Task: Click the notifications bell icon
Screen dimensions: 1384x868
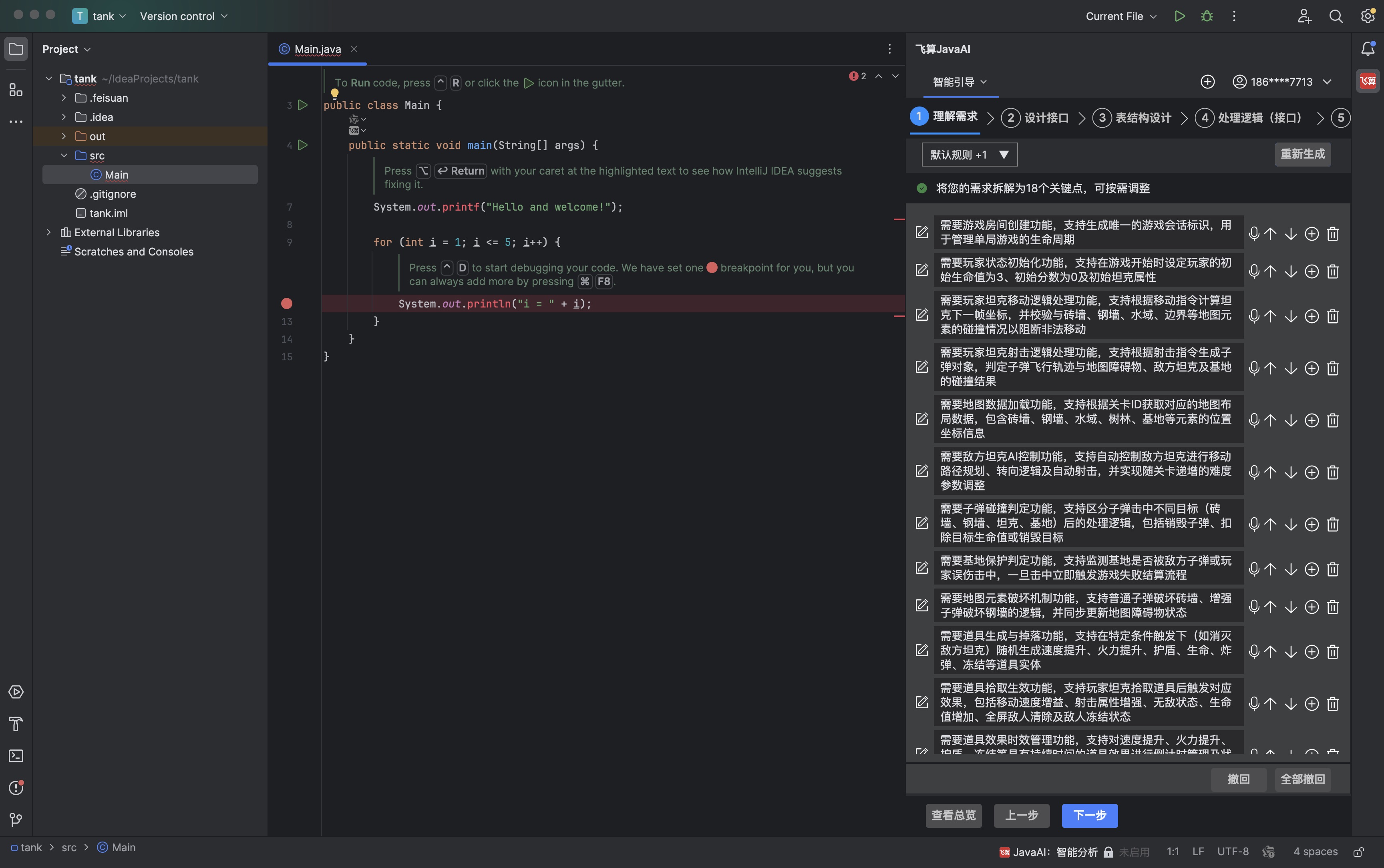Action: 1367,49
